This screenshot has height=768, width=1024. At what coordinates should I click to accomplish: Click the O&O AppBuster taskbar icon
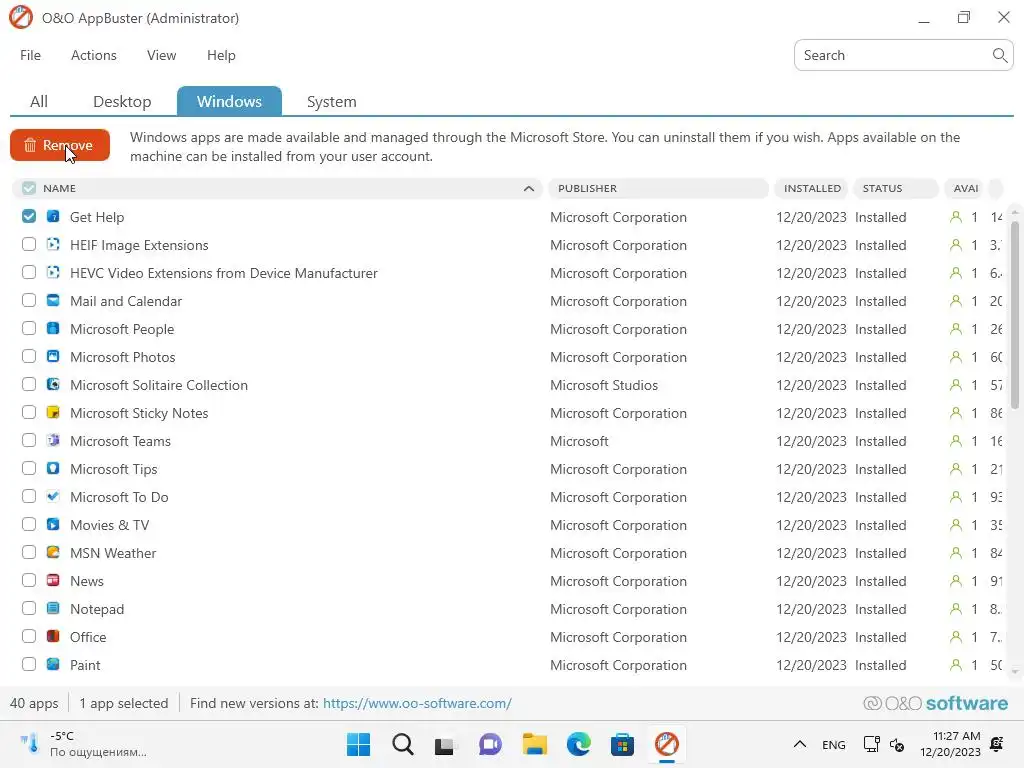(667, 744)
